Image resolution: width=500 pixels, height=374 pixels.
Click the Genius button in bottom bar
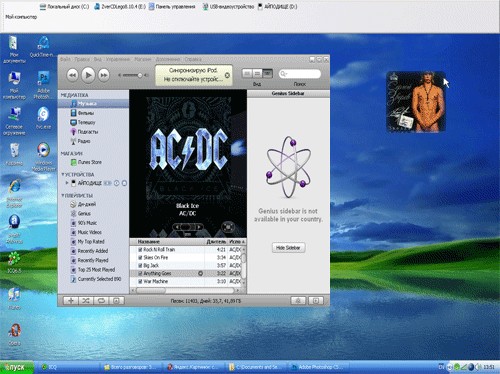point(298,301)
